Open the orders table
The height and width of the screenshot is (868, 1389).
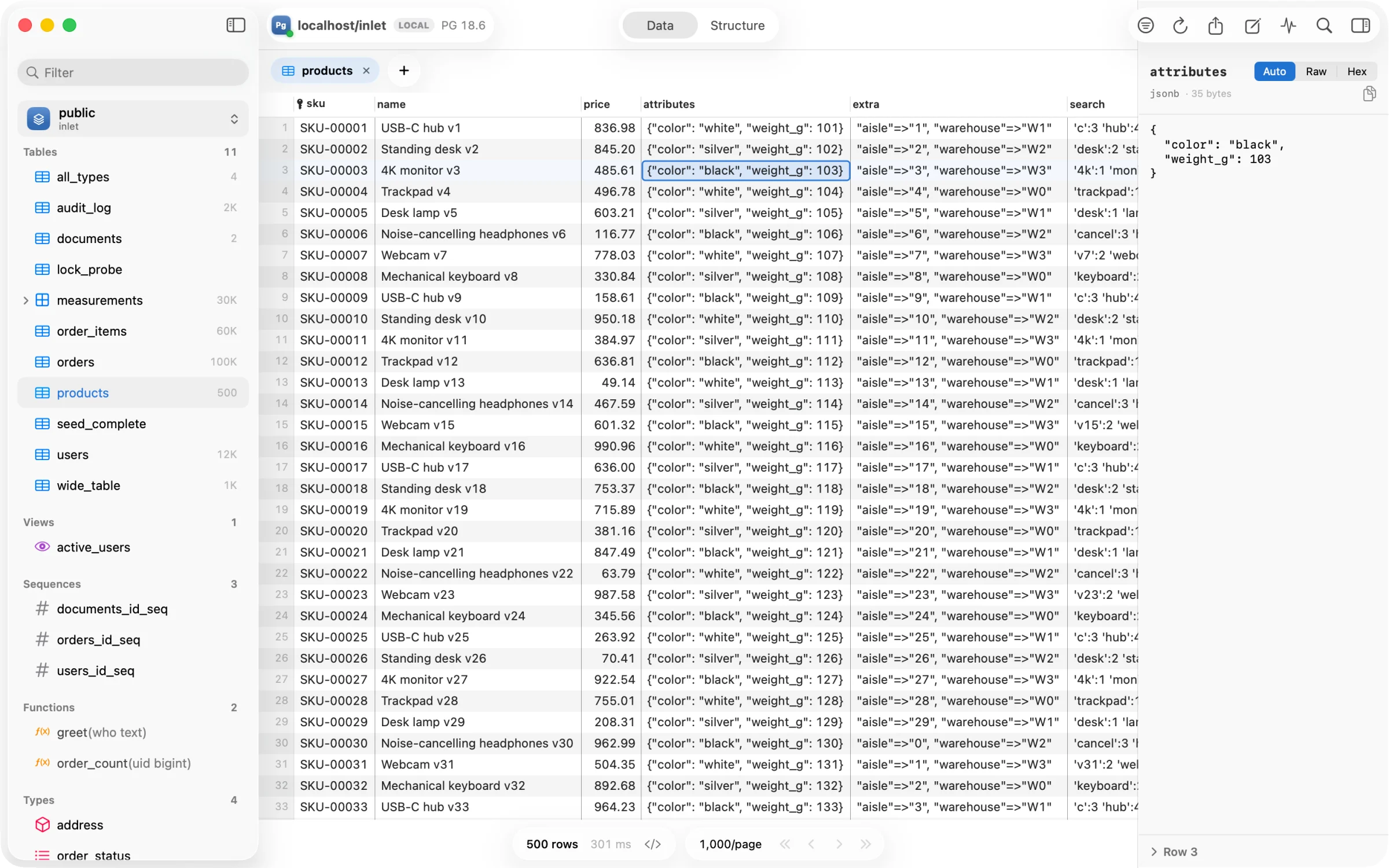pyautogui.click(x=133, y=362)
